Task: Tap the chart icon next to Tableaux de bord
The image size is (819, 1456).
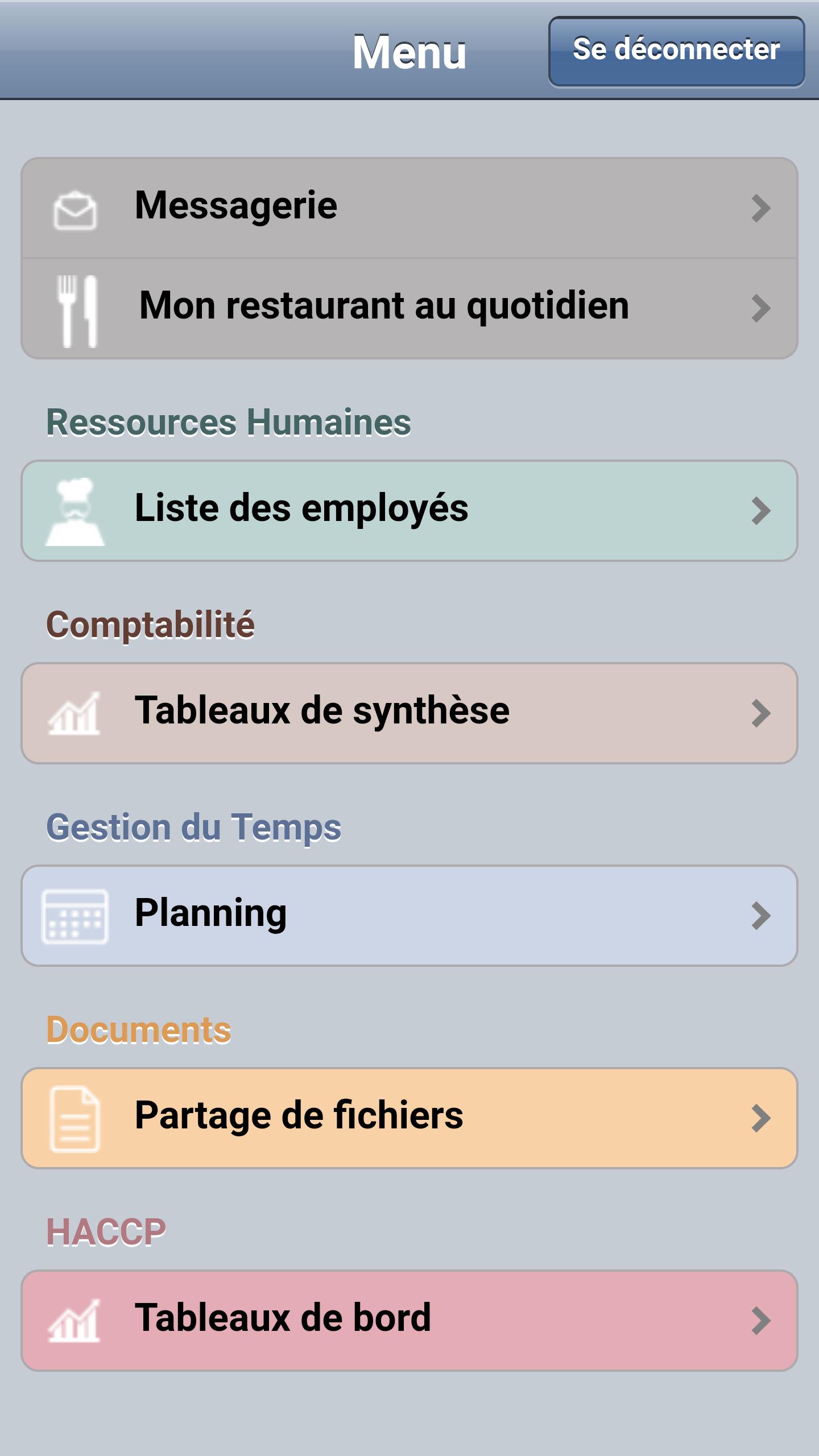Action: (x=74, y=1321)
